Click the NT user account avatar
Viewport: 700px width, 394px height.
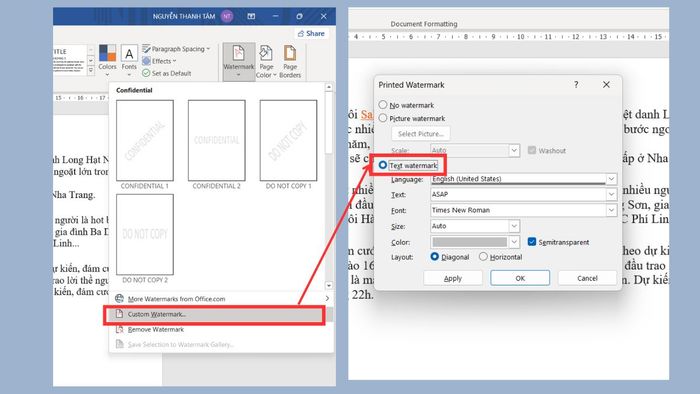227,17
